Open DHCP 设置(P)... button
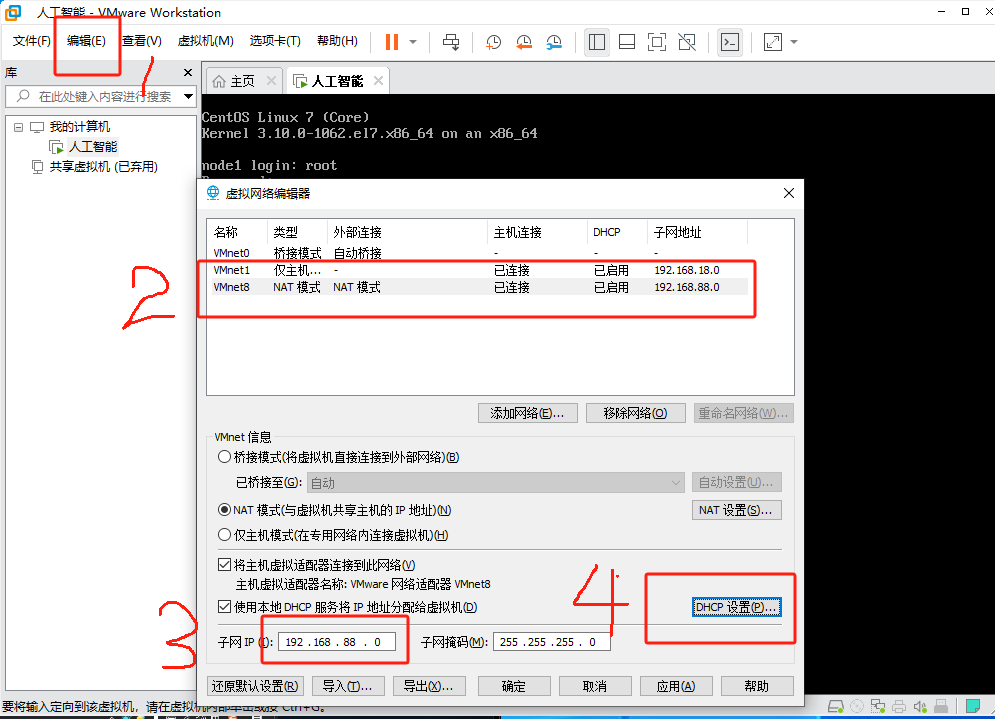This screenshot has height=719, width=995. point(736,607)
